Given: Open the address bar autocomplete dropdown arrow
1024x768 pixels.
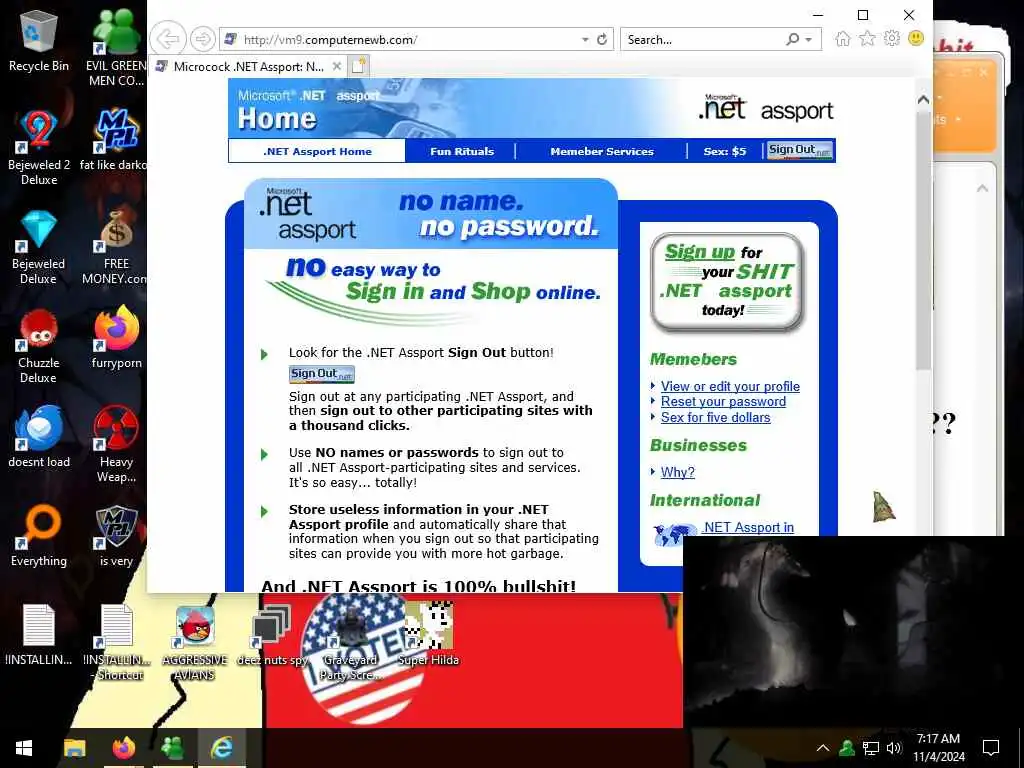Looking at the screenshot, I should (585, 40).
